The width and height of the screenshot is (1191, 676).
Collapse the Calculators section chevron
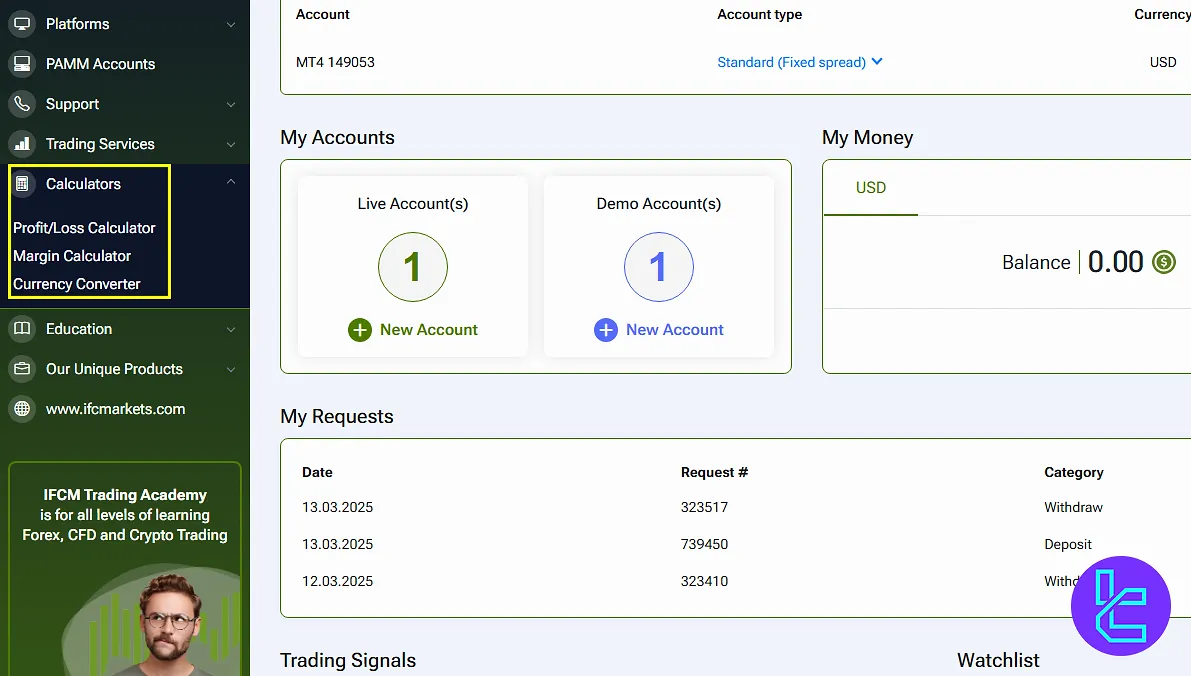point(231,183)
